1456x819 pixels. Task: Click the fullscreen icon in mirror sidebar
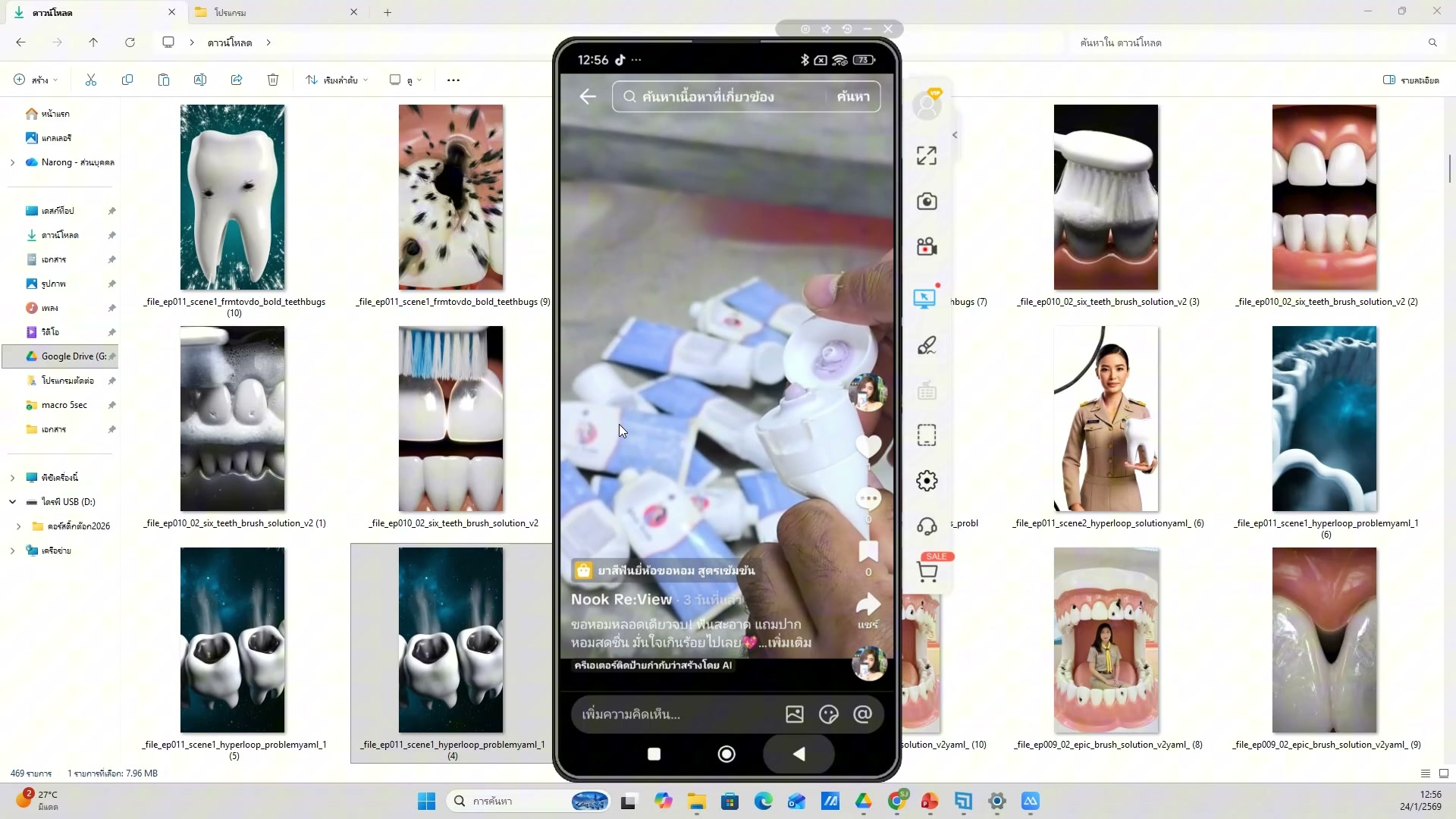926,155
